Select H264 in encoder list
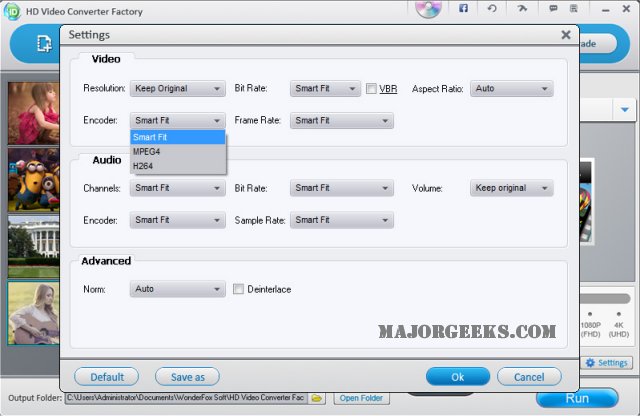This screenshot has width=640, height=416. (x=178, y=166)
